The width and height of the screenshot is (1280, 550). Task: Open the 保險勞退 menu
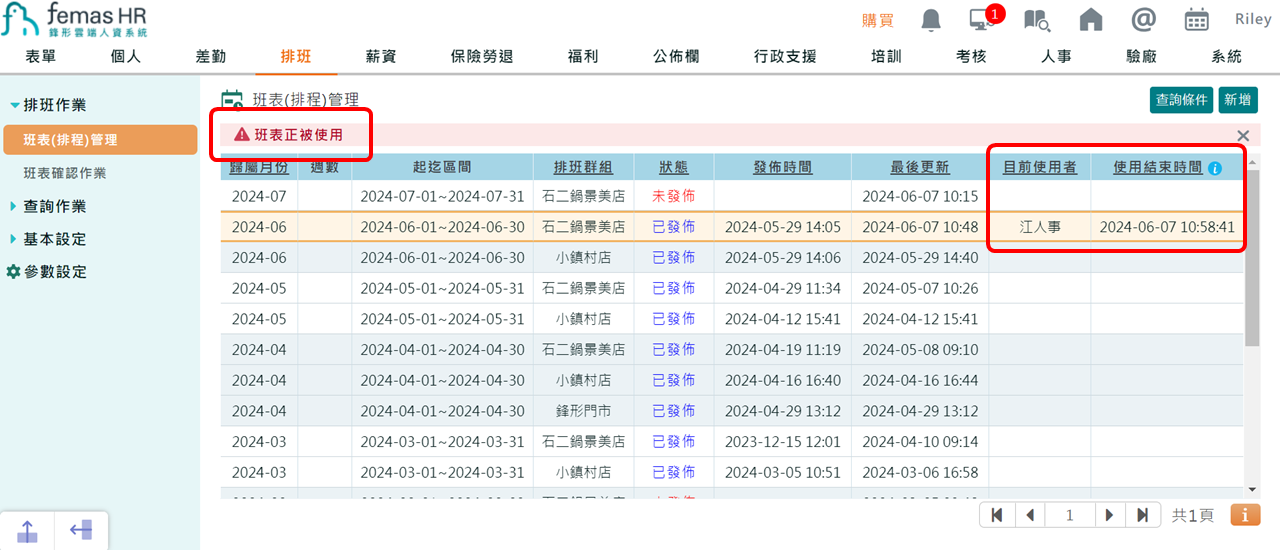click(482, 56)
